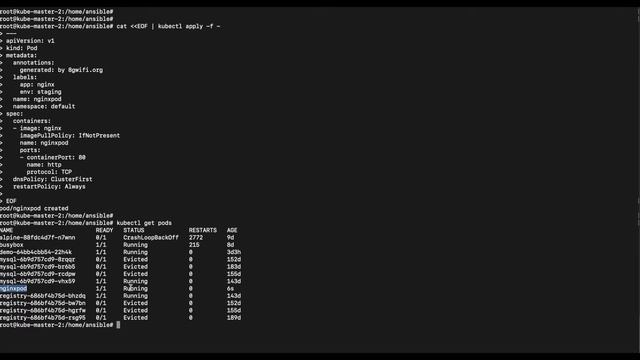This screenshot has height=360, width=640.
Task: Click the 'RESTARTS' column header
Action: click(x=202, y=230)
